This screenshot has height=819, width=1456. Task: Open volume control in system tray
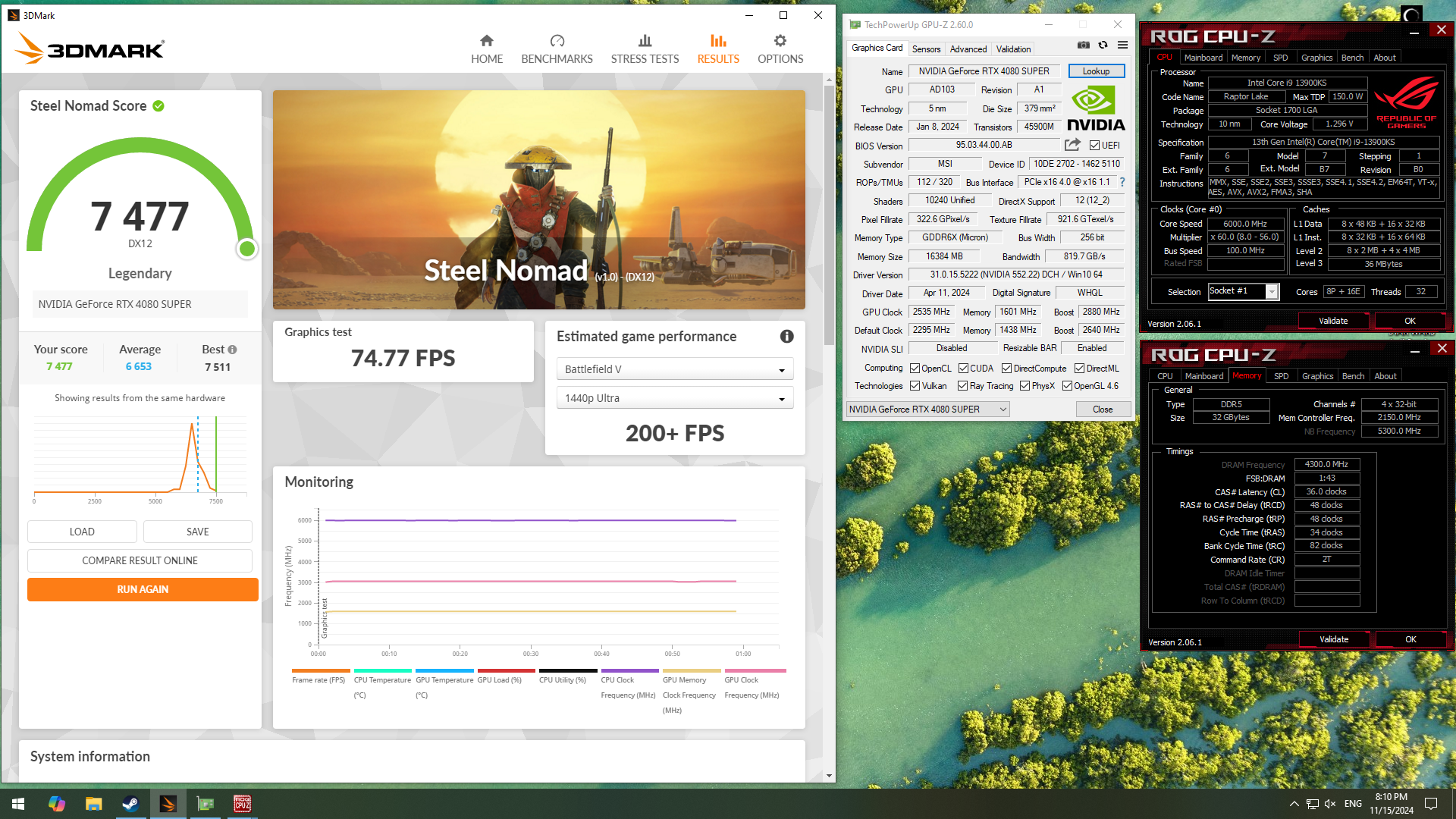tap(1330, 804)
